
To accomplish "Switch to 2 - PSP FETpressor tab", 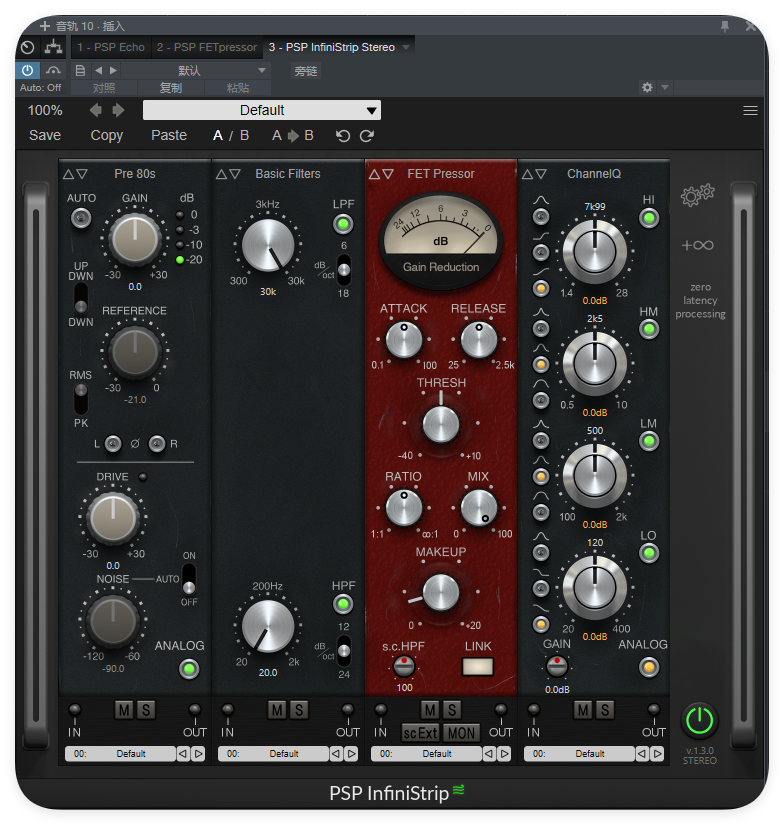I will pyautogui.click(x=207, y=47).
